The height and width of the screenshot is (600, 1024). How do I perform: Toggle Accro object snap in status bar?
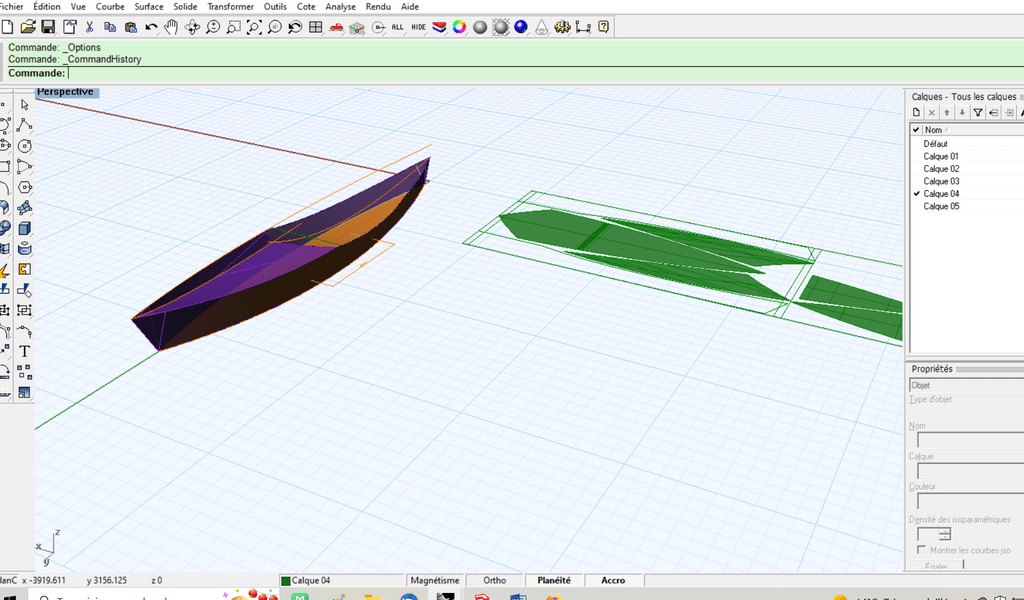click(613, 580)
